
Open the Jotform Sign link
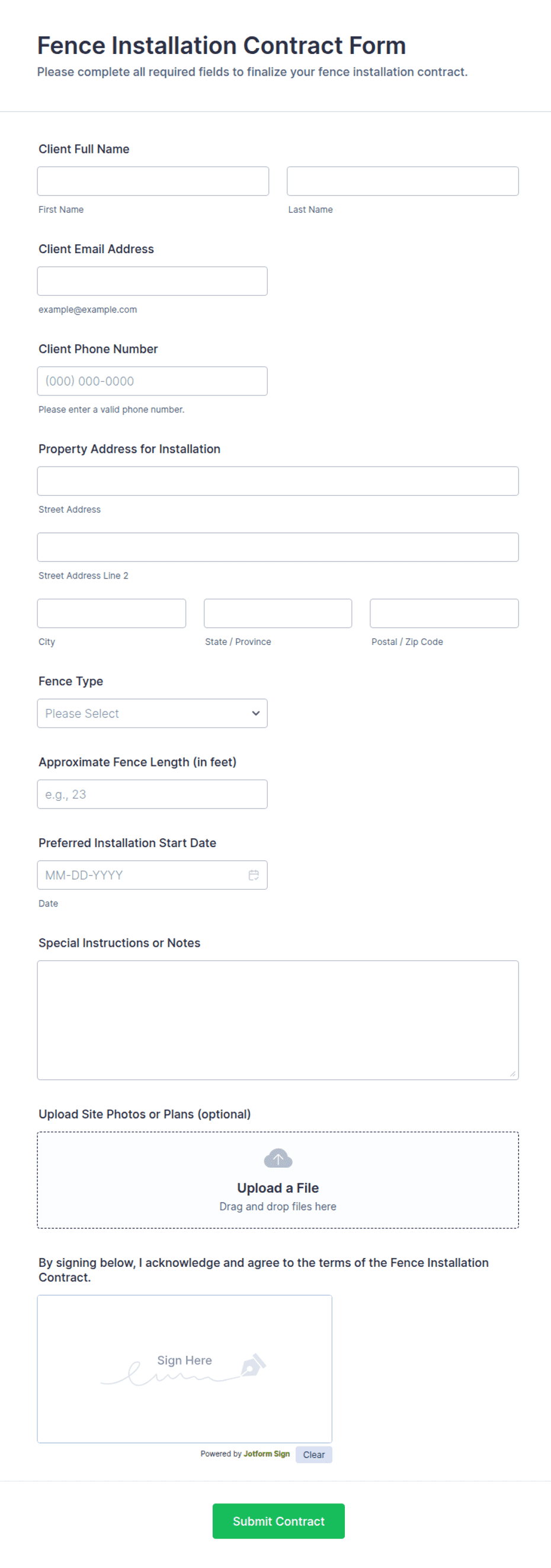tap(267, 1454)
